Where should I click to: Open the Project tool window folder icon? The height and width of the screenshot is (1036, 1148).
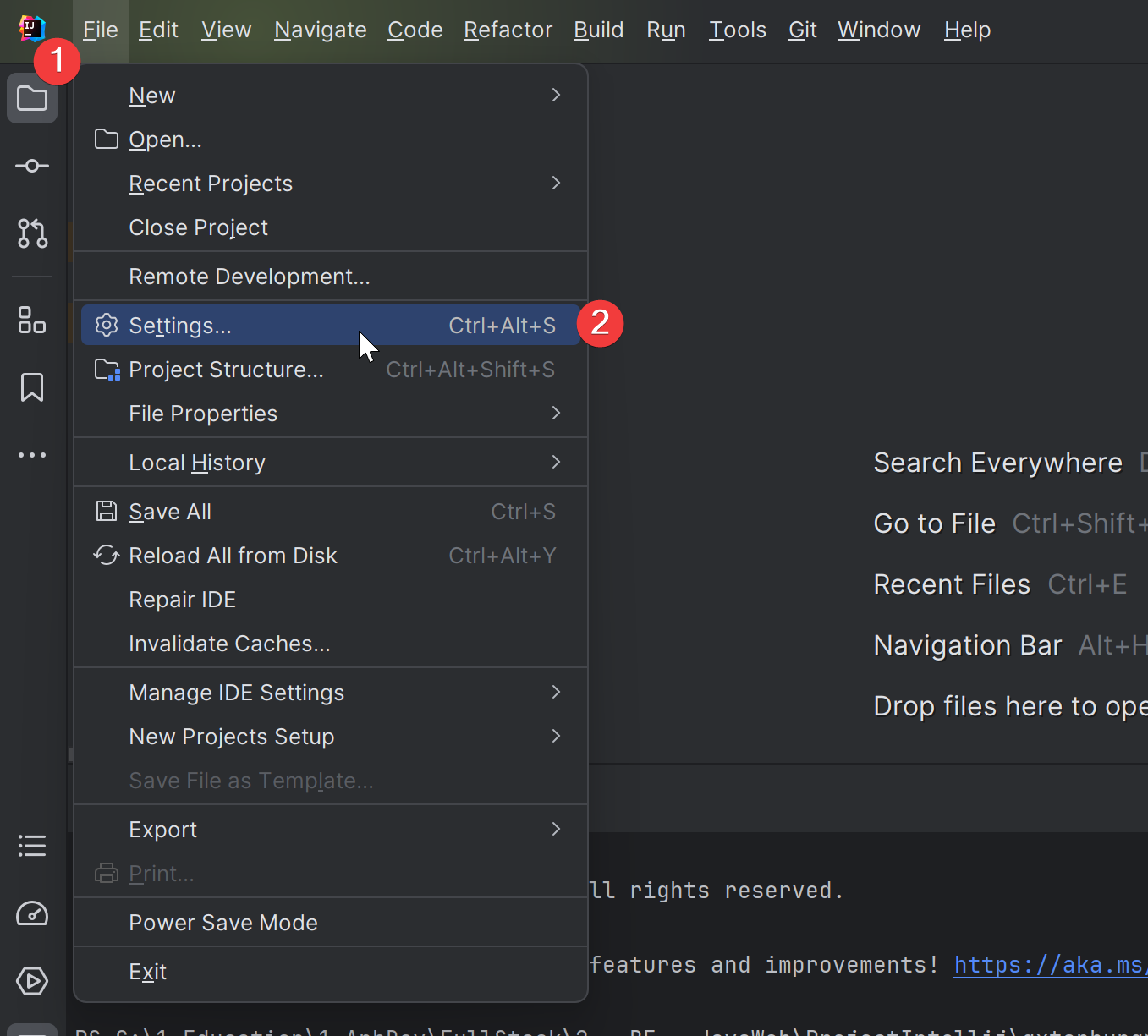click(32, 98)
